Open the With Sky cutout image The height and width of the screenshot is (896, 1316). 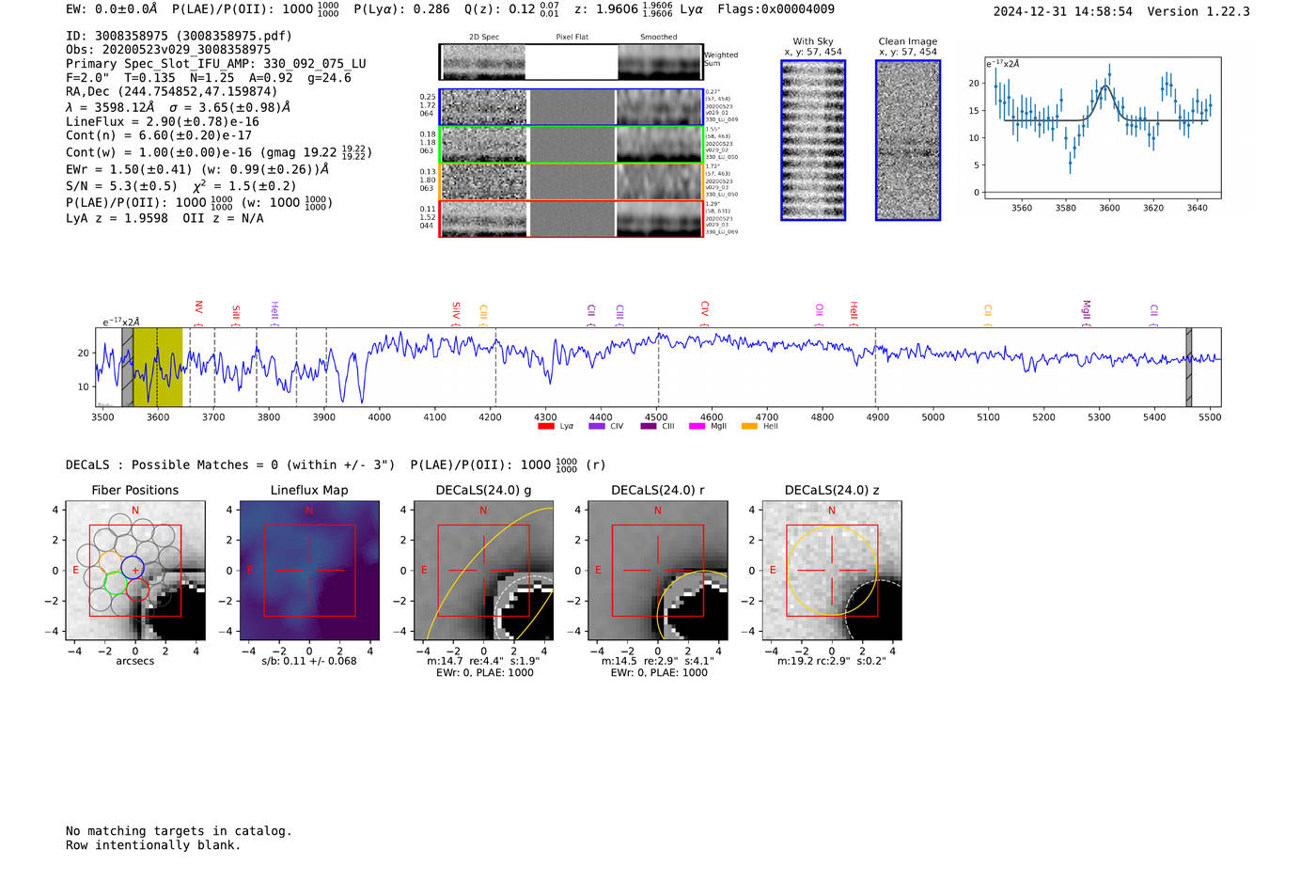[x=813, y=140]
